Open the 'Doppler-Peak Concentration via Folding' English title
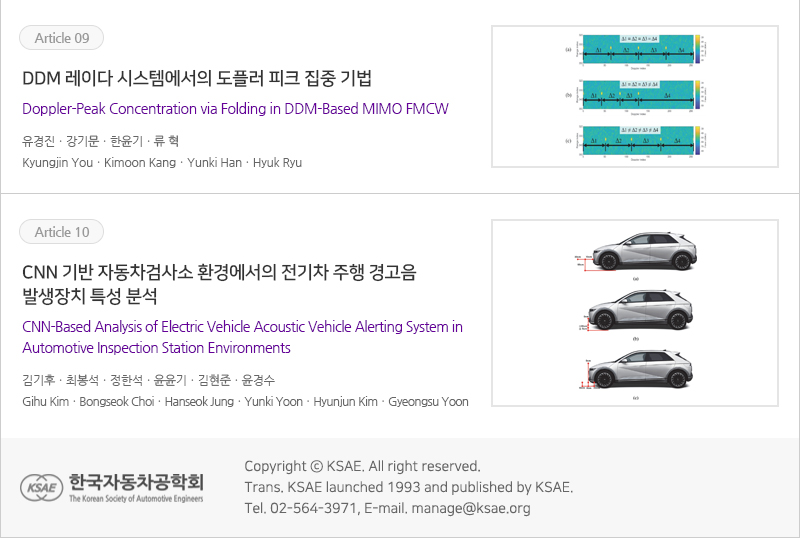The width and height of the screenshot is (800, 538). (x=235, y=108)
